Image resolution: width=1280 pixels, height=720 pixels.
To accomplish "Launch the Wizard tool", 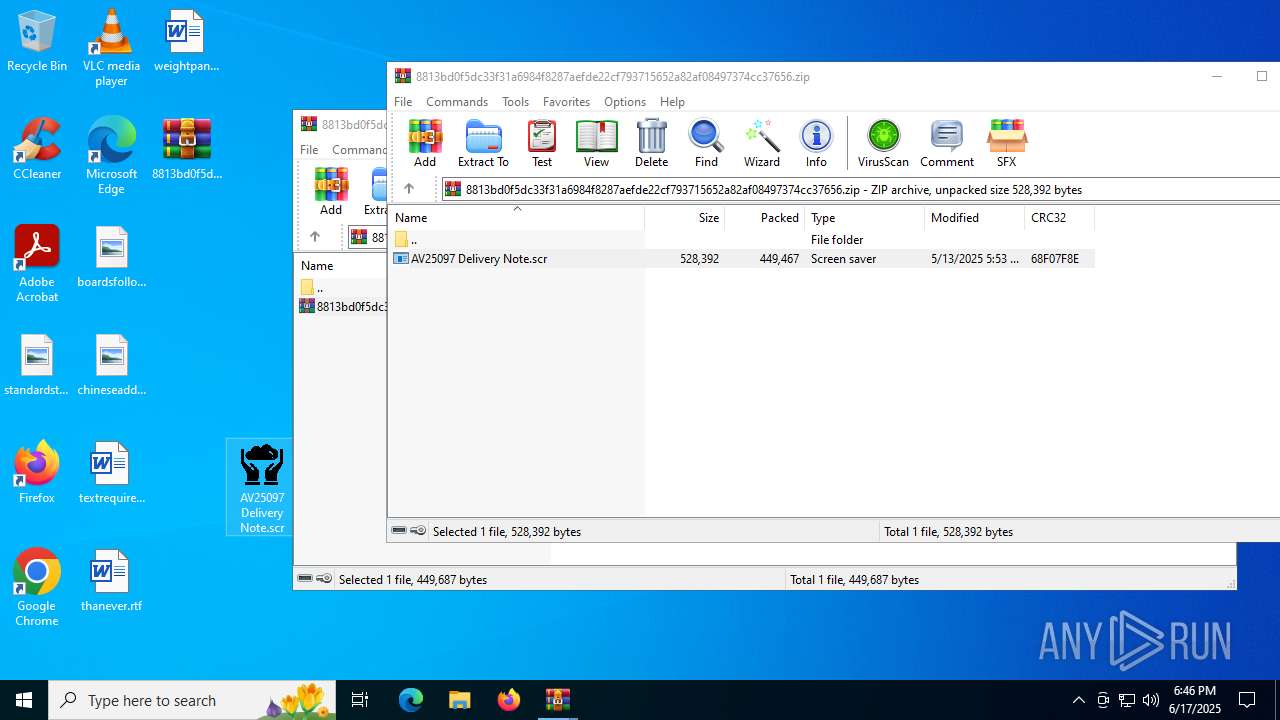I will click(761, 143).
